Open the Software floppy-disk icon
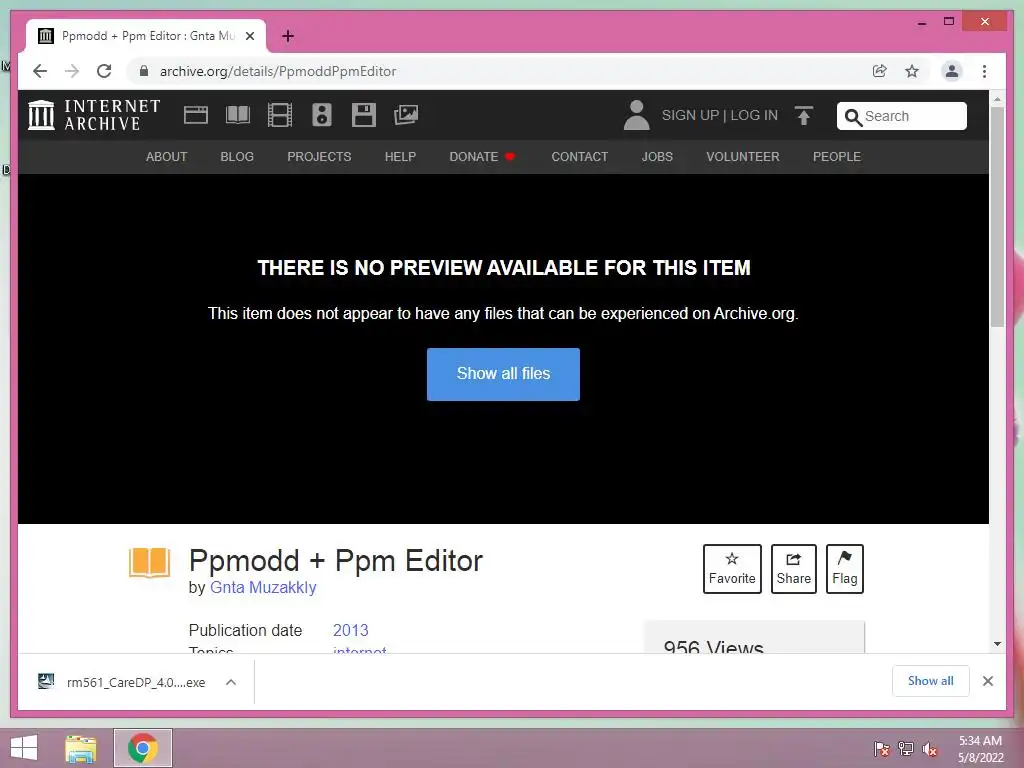 point(364,116)
